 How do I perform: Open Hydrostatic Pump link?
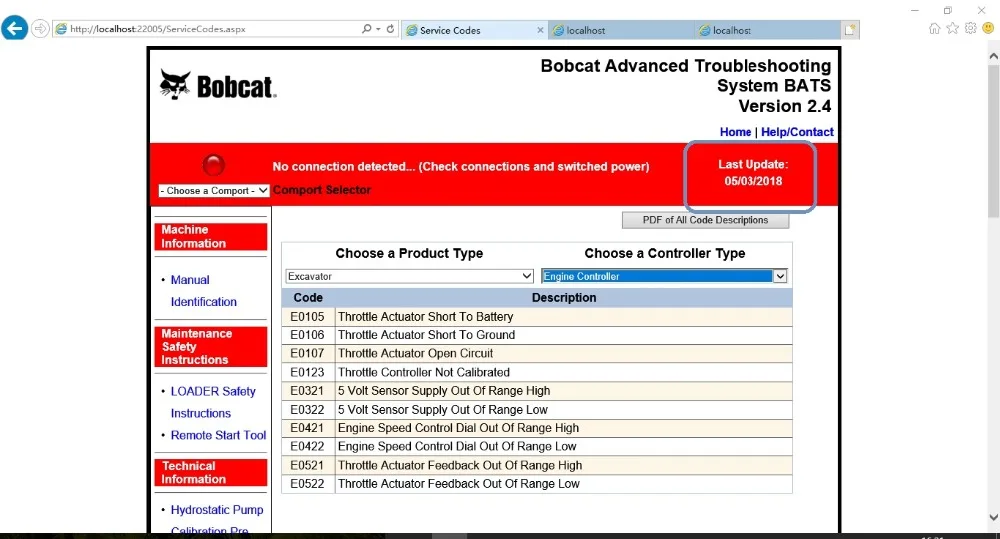coord(217,510)
